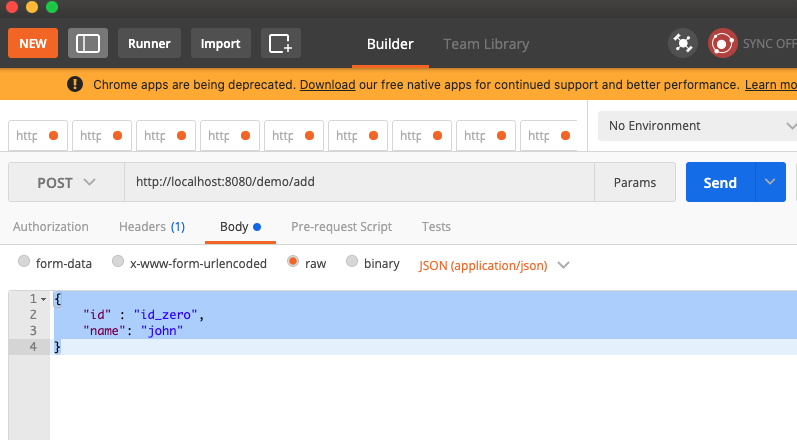The image size is (797, 440).
Task: Select the x-www-form-urlencoded option
Action: (x=118, y=263)
